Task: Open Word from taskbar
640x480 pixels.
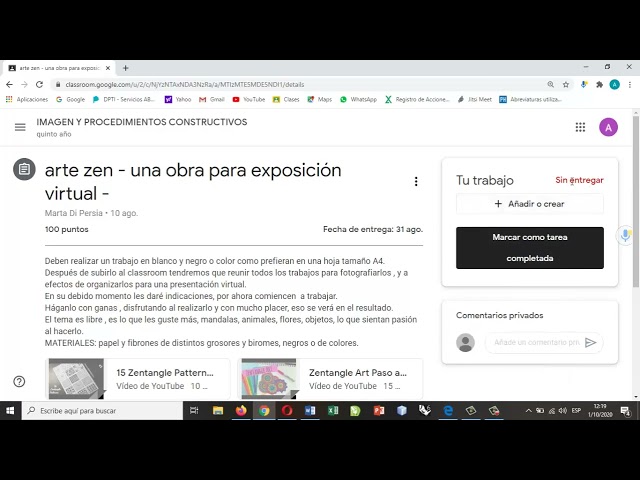Action: 310,411
